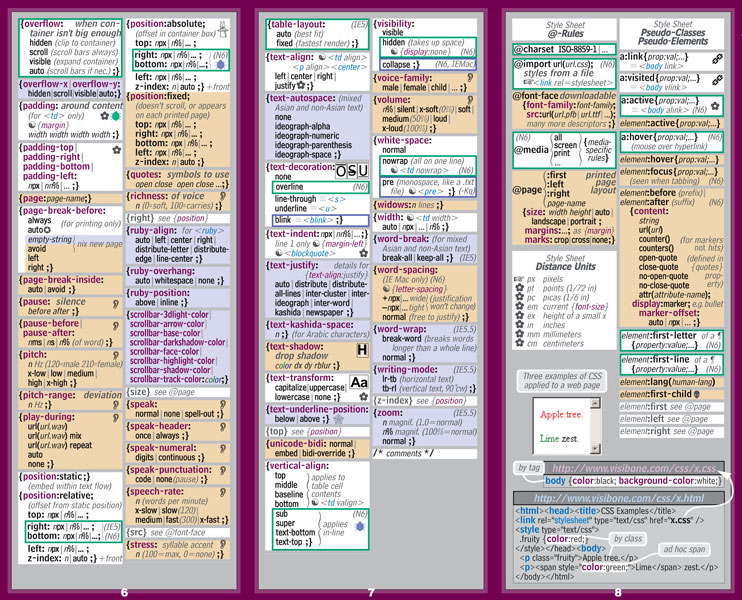Click the blue bug icon in position:absolute box
Image resolution: width=742 pixels, height=600 pixels.
click(220, 64)
